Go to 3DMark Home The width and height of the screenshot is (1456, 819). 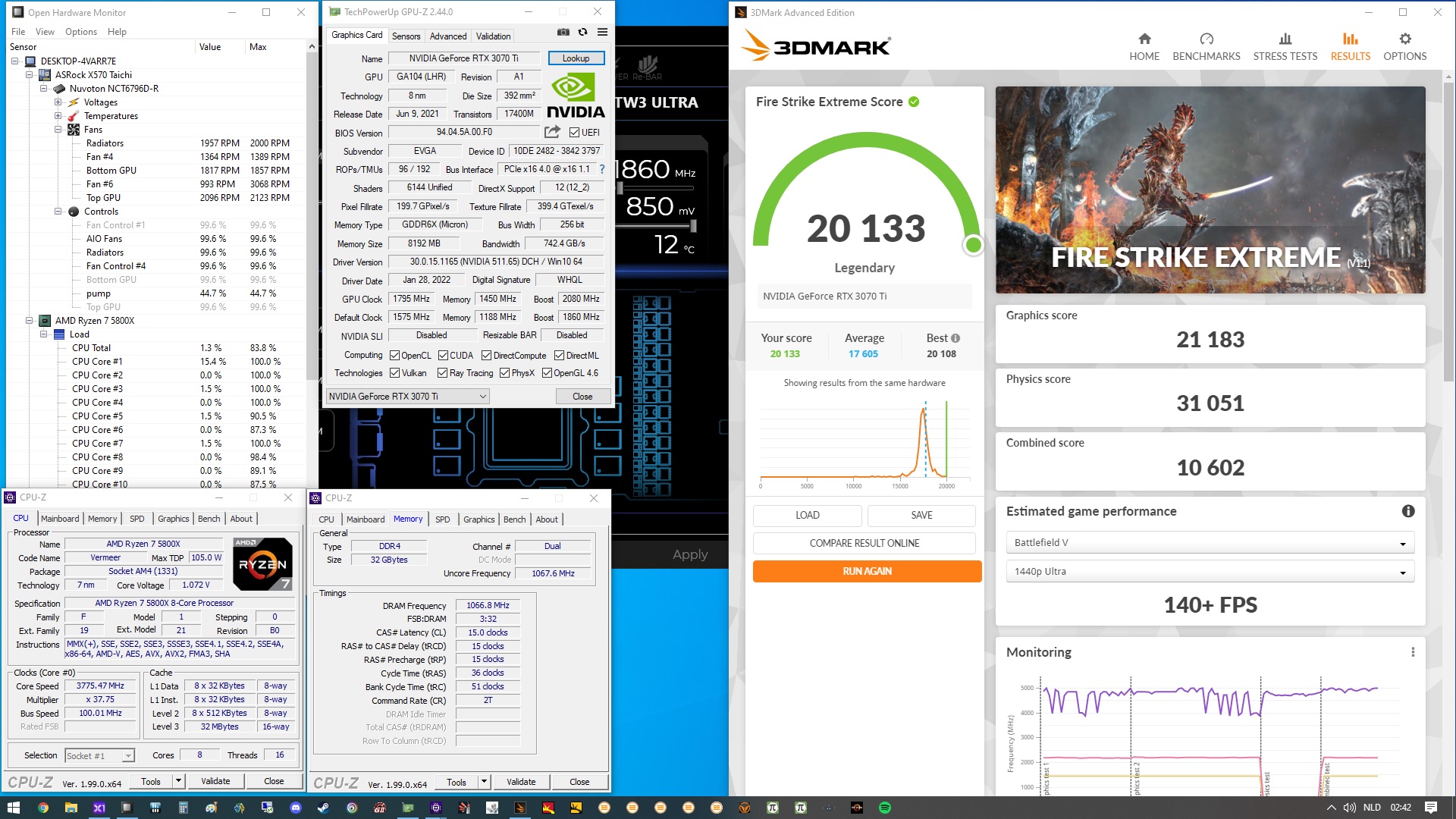pos(1144,47)
